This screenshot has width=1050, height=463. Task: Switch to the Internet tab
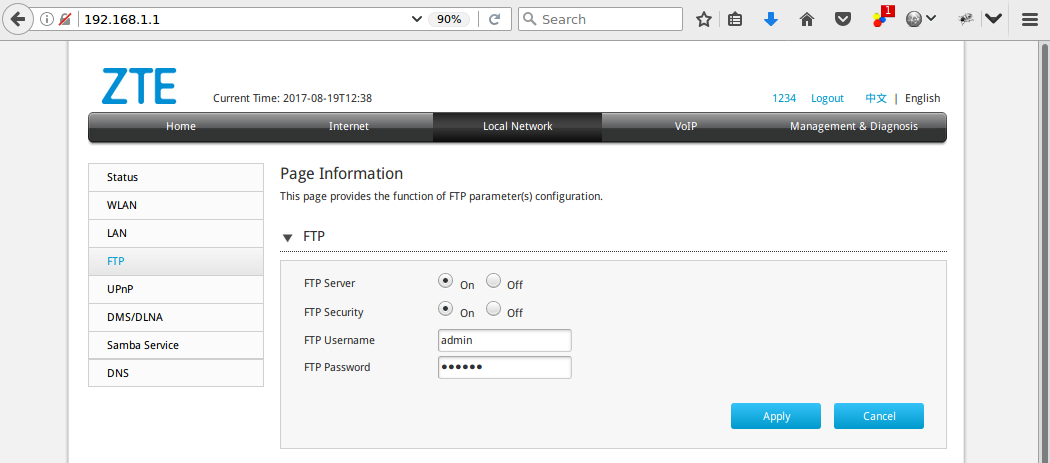348,126
